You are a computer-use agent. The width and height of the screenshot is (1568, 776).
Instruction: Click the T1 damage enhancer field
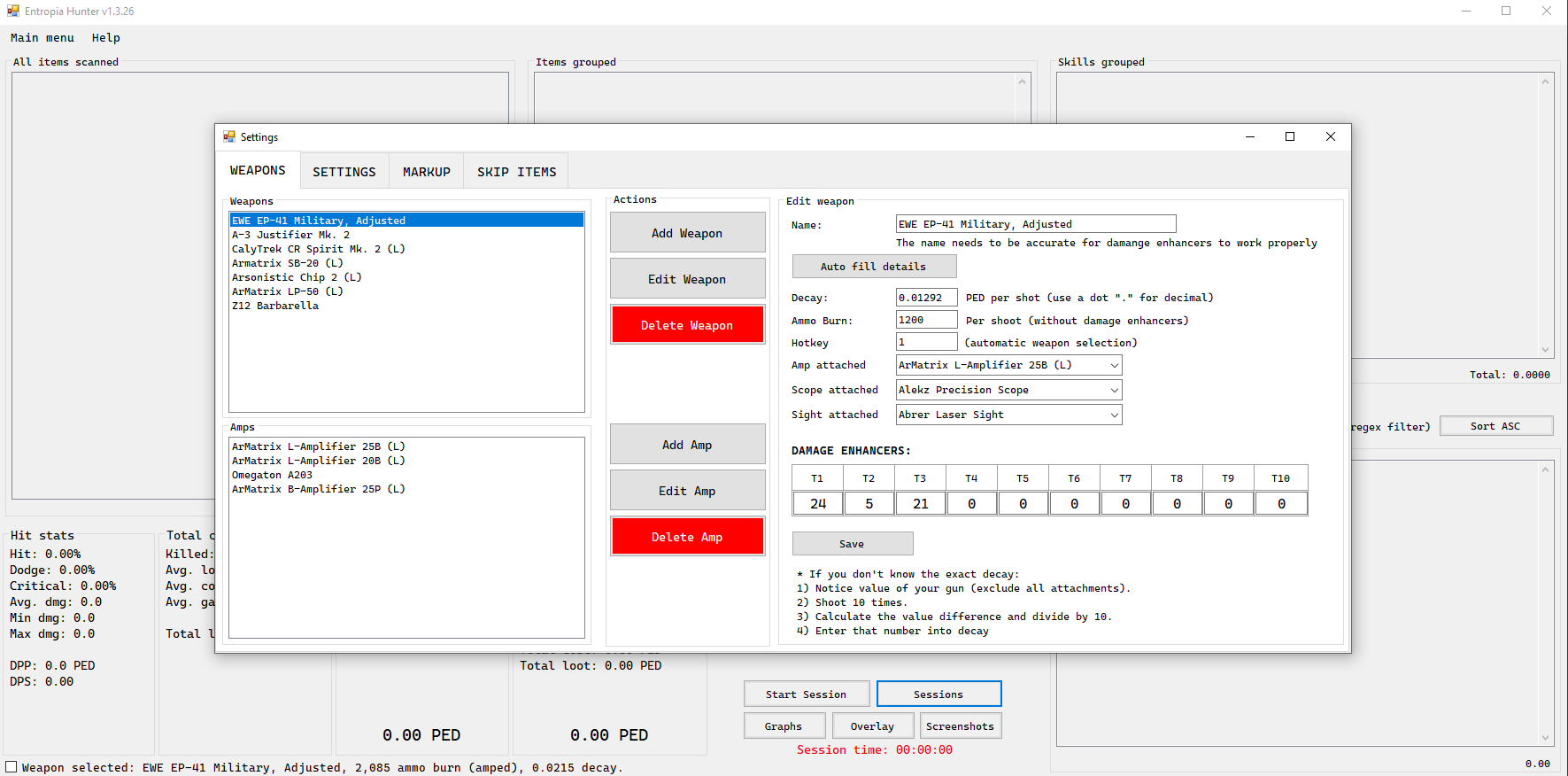(x=818, y=503)
